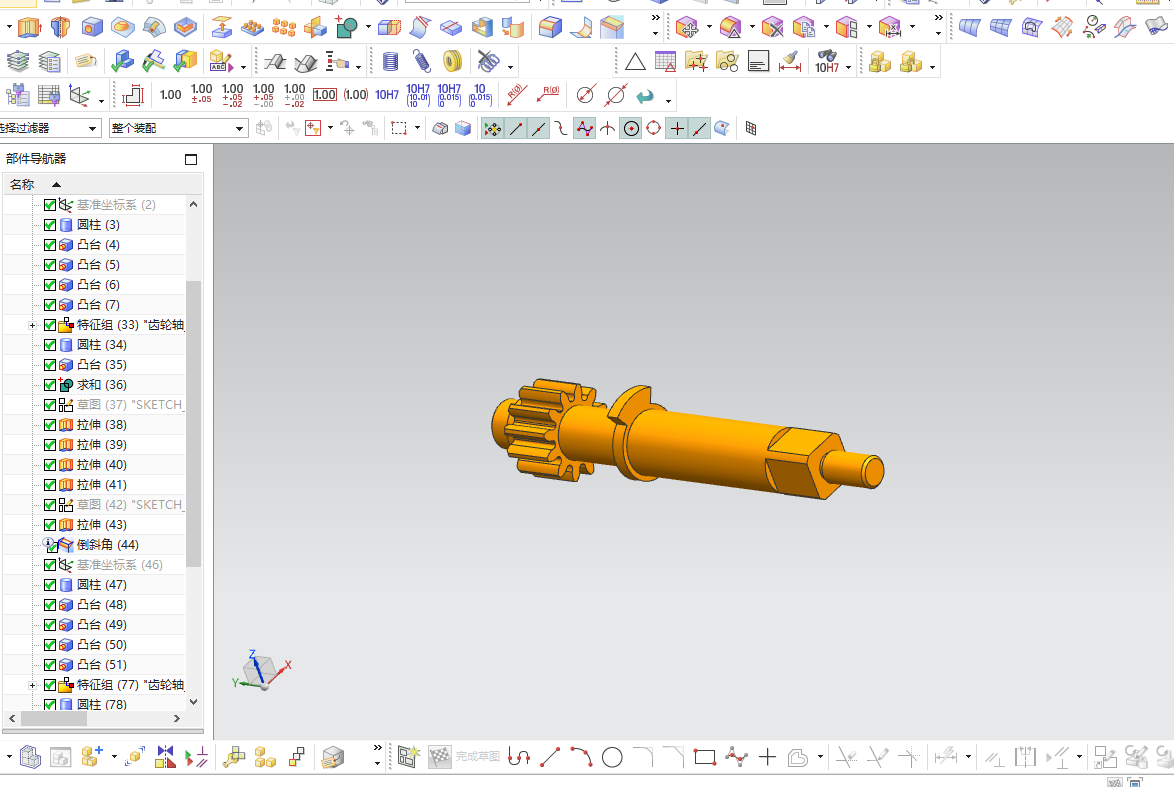Expand the 特征组 (33) tree node
The image size is (1174, 787).
click(32, 325)
